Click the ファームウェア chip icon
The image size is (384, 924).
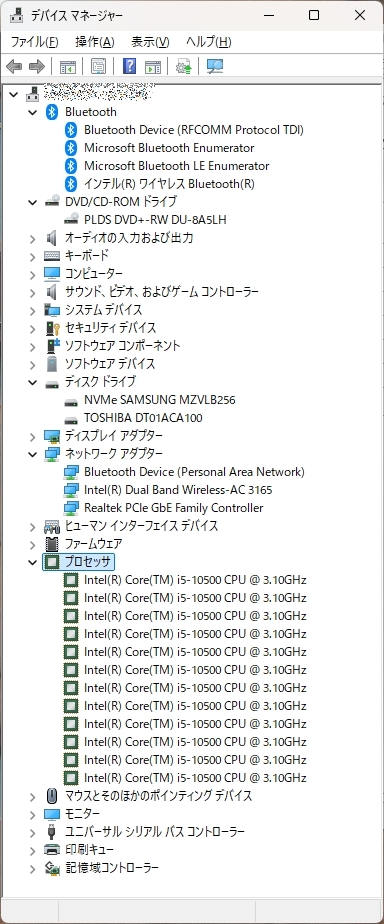pyautogui.click(x=52, y=543)
